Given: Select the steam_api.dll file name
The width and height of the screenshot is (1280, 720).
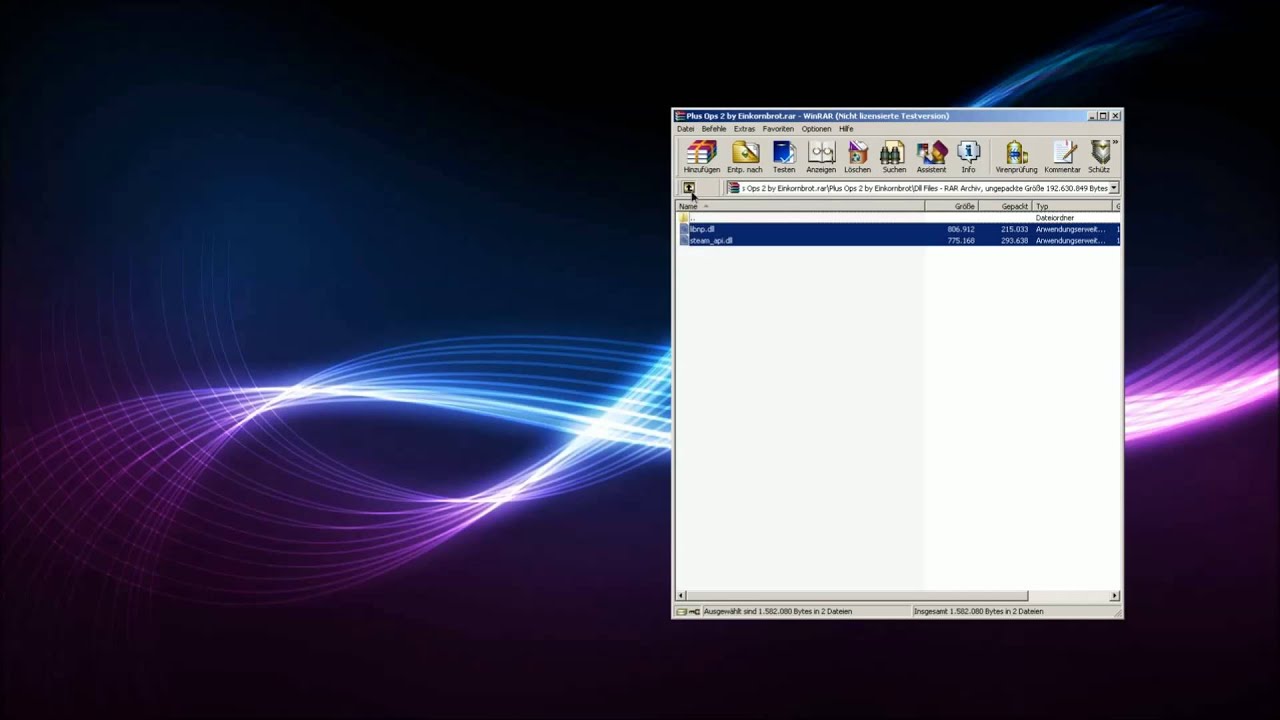Looking at the screenshot, I should tap(711, 240).
